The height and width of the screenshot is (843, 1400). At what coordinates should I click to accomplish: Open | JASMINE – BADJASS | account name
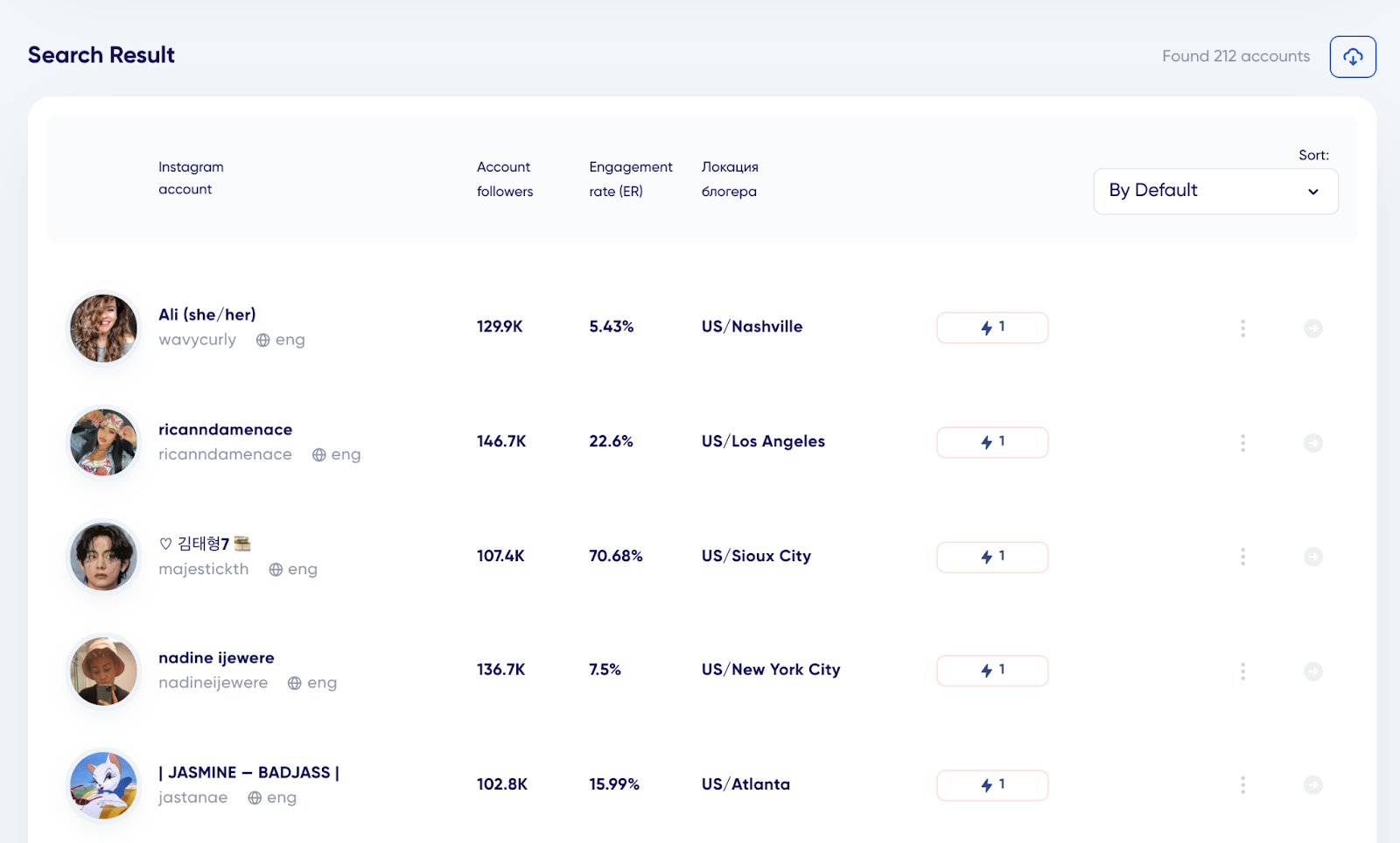(248, 773)
